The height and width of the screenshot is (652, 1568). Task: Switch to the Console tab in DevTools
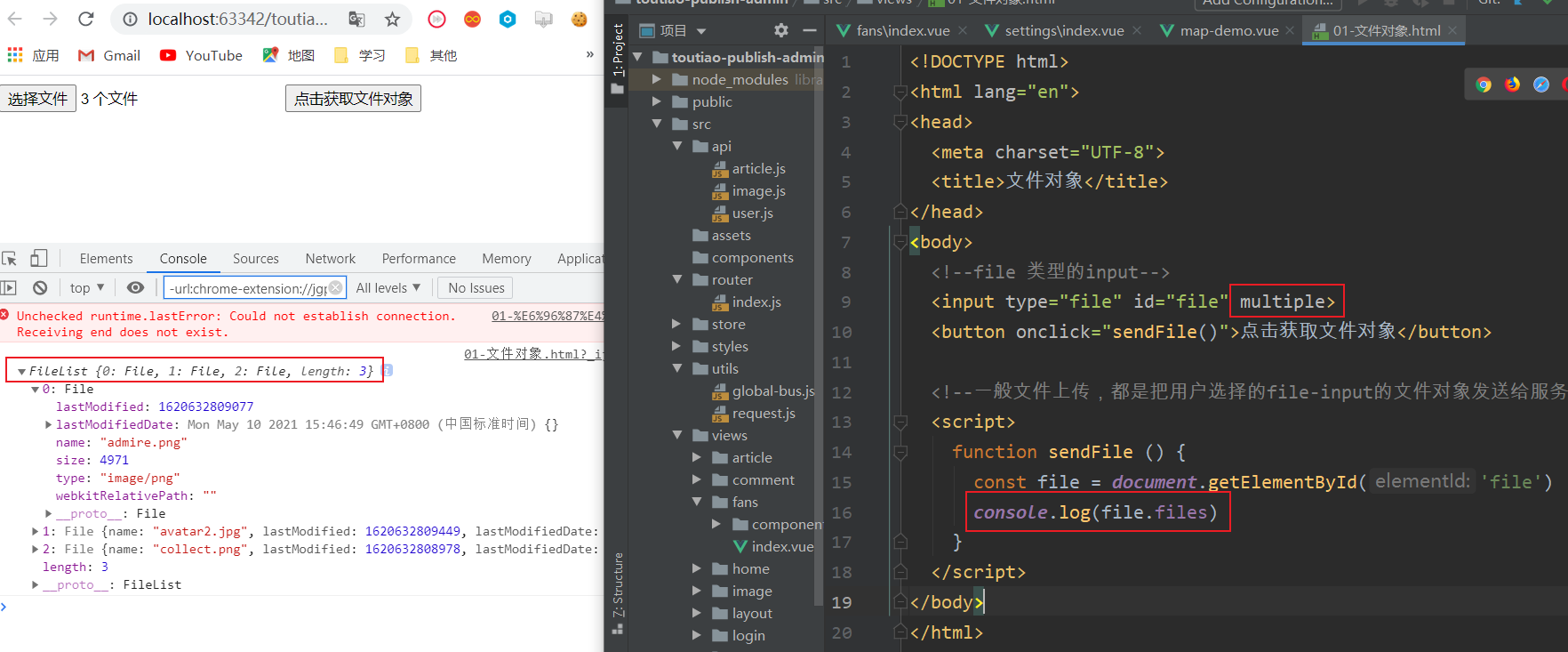point(183,259)
